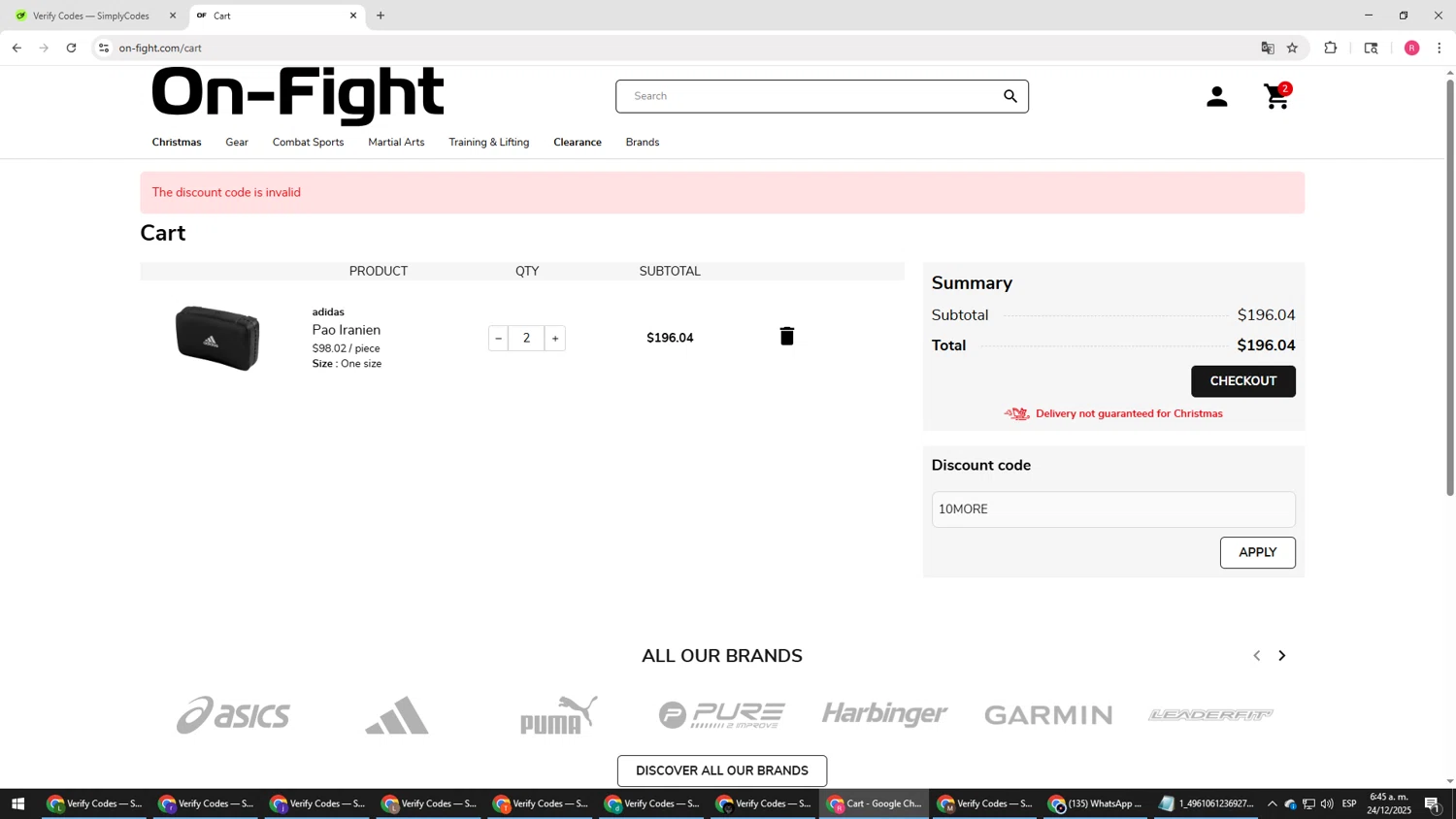Viewport: 1456px width, 819px height.
Task: Click the page vertical scrollbar
Action: pos(1450,287)
